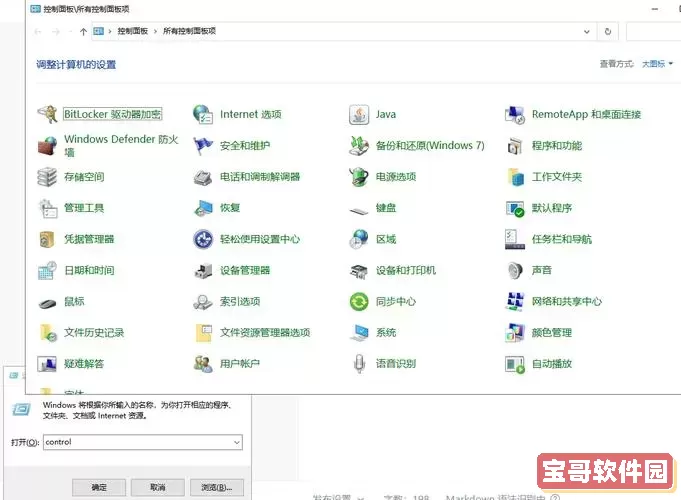Open 键盘 icon
Viewport: 681px width, 500px height.
(359, 211)
